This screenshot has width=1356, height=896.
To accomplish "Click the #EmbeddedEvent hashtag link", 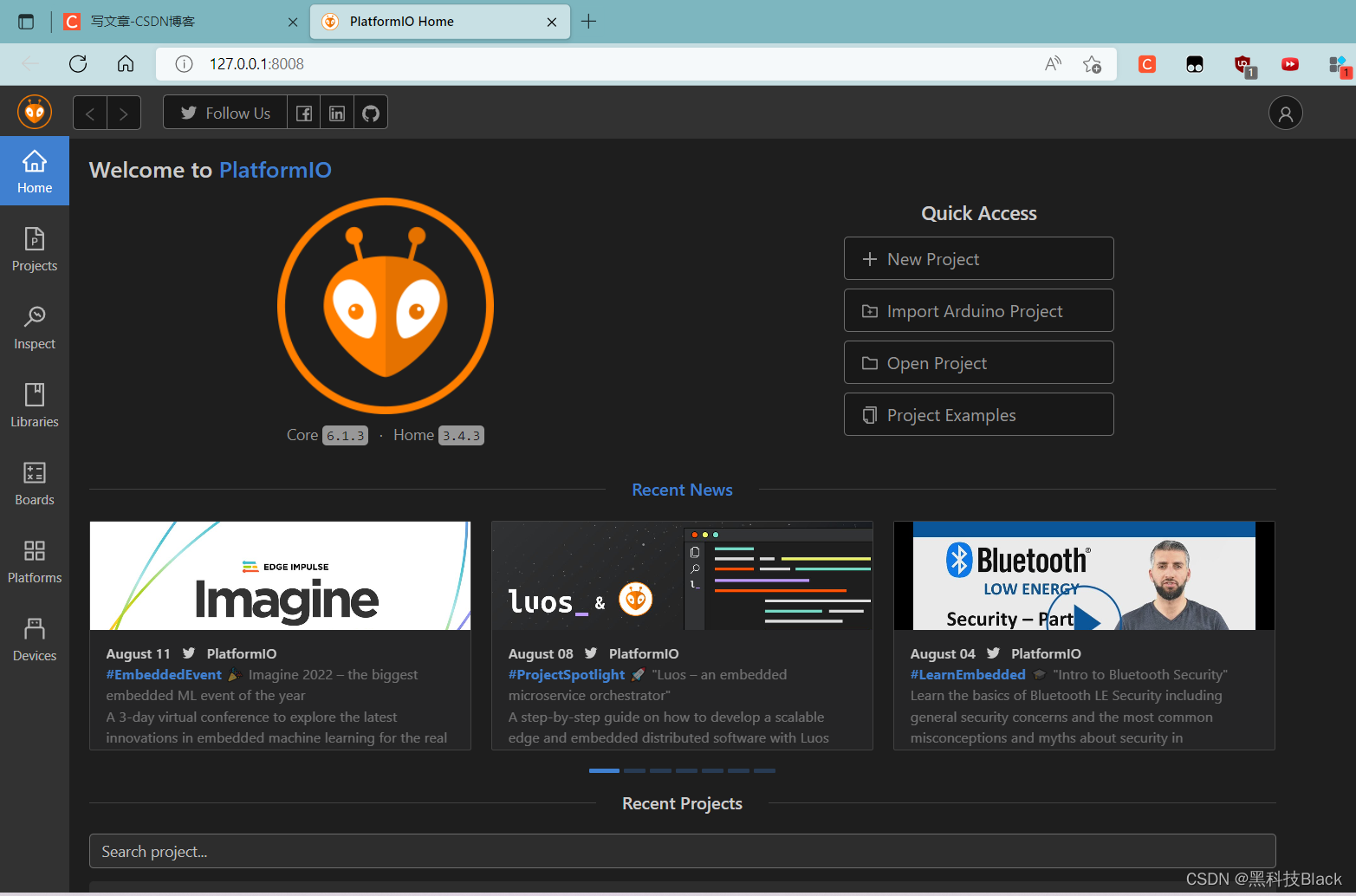I will 164,674.
